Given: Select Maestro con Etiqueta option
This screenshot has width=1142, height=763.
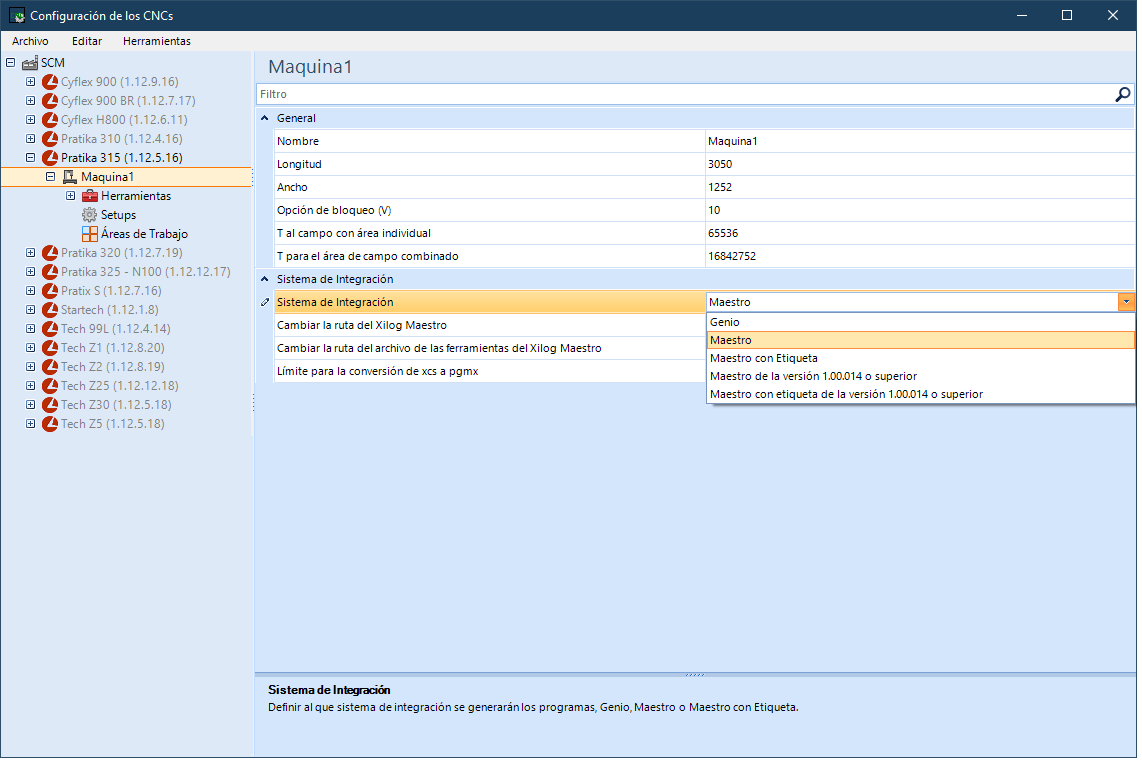Looking at the screenshot, I should pyautogui.click(x=921, y=359).
